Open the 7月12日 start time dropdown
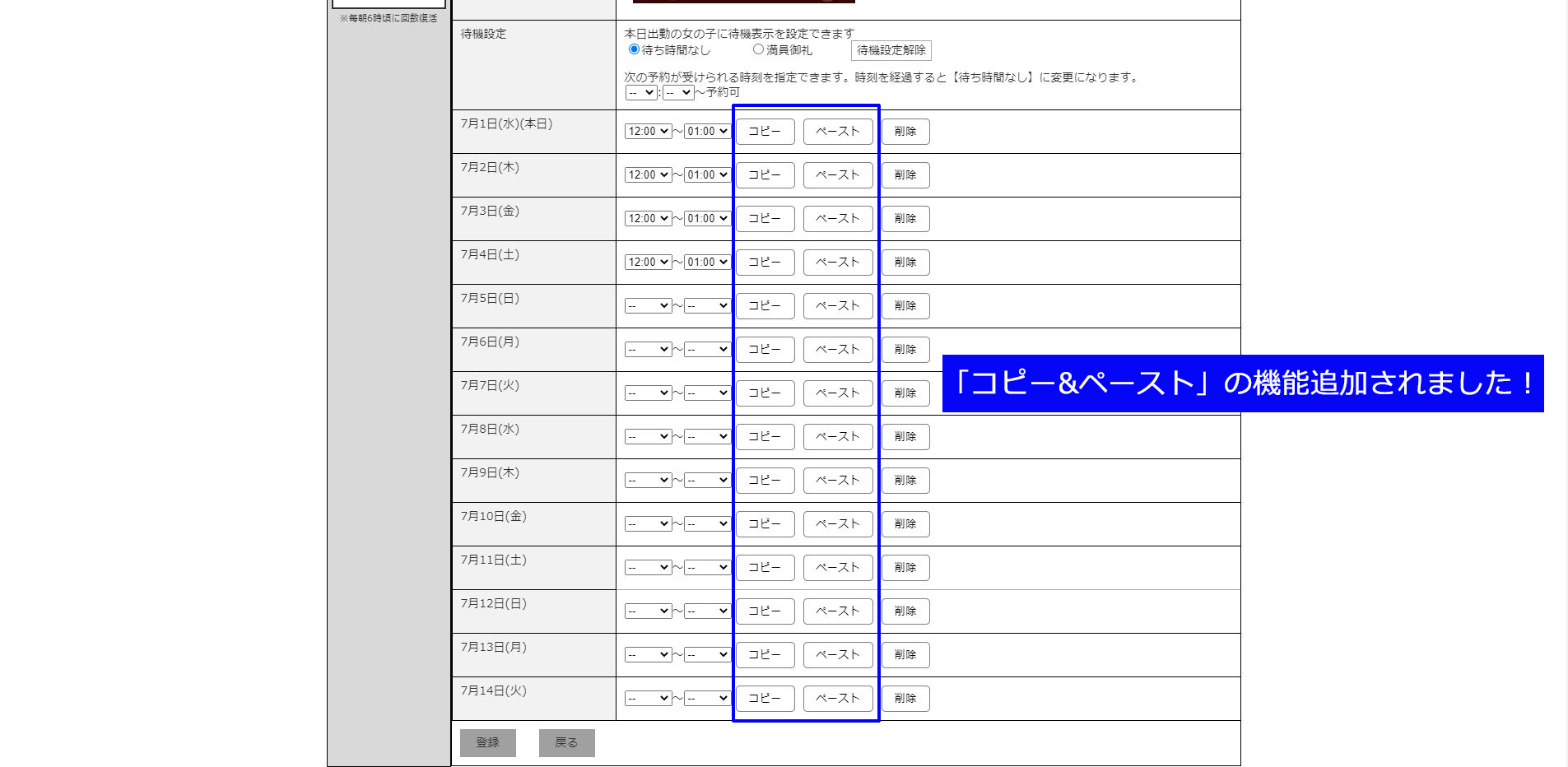The width and height of the screenshot is (1568, 767). pos(649,611)
